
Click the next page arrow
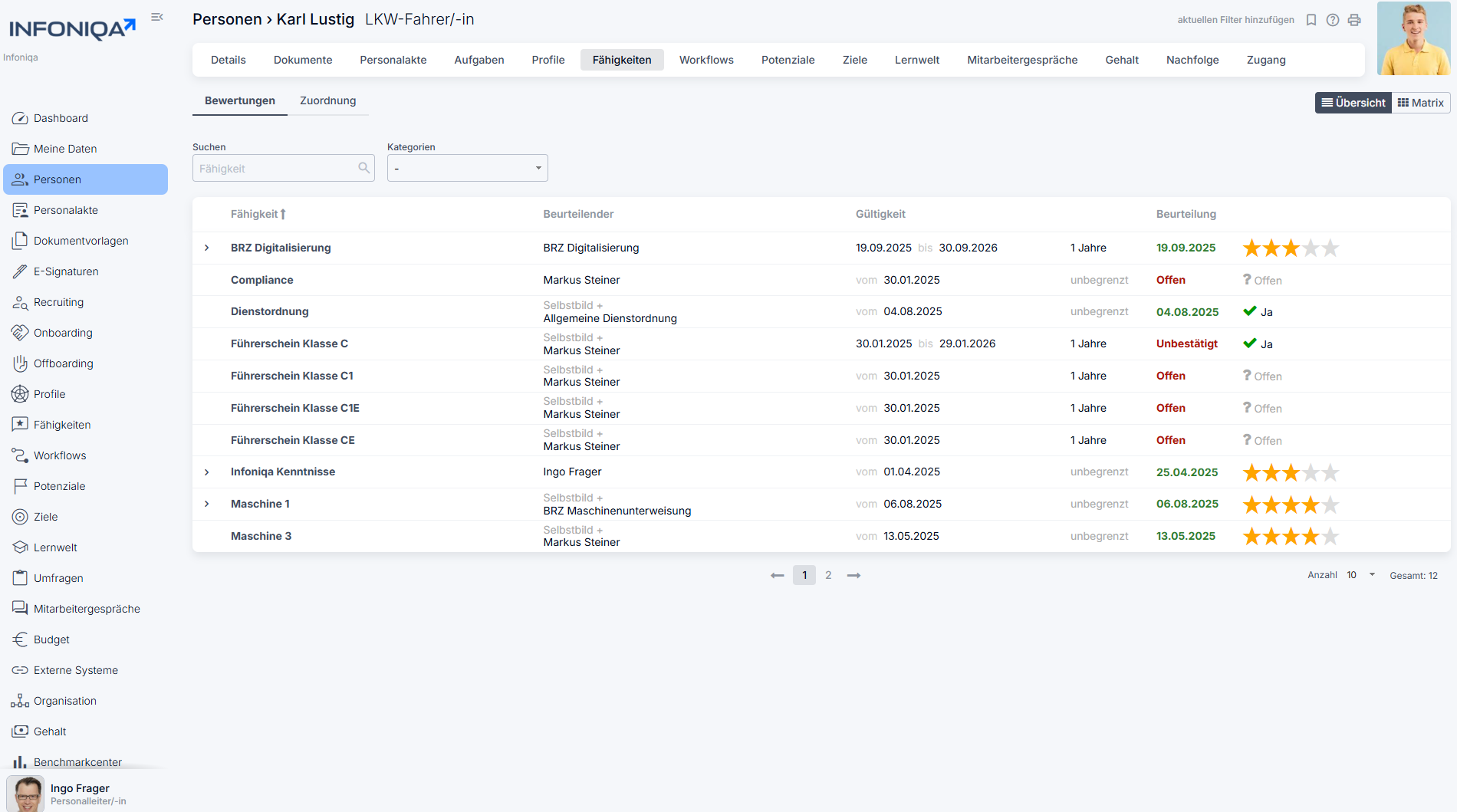click(x=853, y=575)
